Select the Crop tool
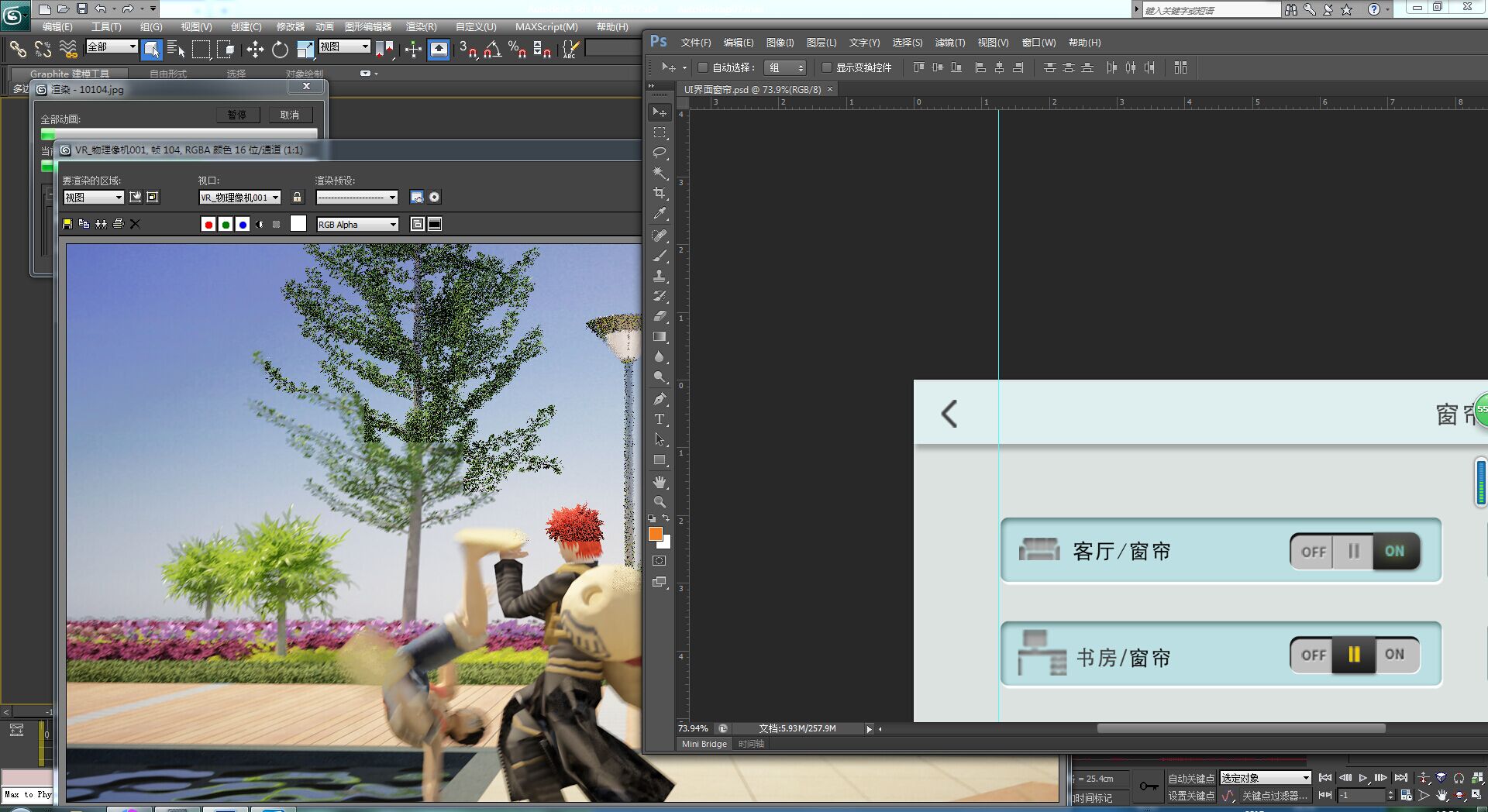The width and height of the screenshot is (1488, 812). pos(660,193)
